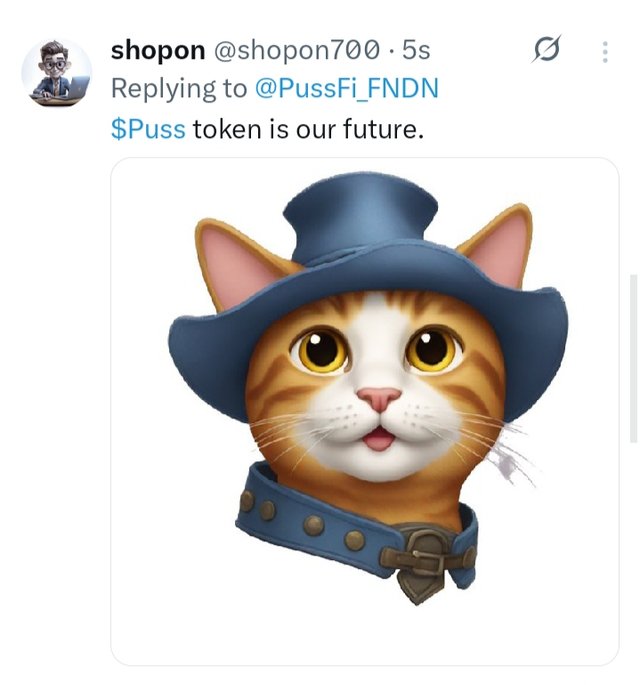Open the post text 'token is our future.'
Screen dimensions: 640x685
coord(308,129)
